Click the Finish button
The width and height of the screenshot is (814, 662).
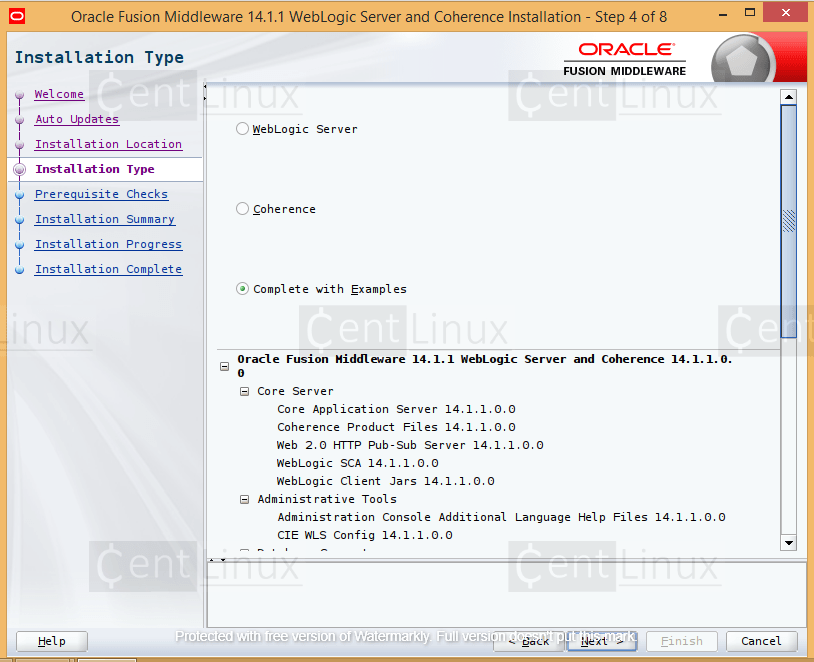[682, 641]
